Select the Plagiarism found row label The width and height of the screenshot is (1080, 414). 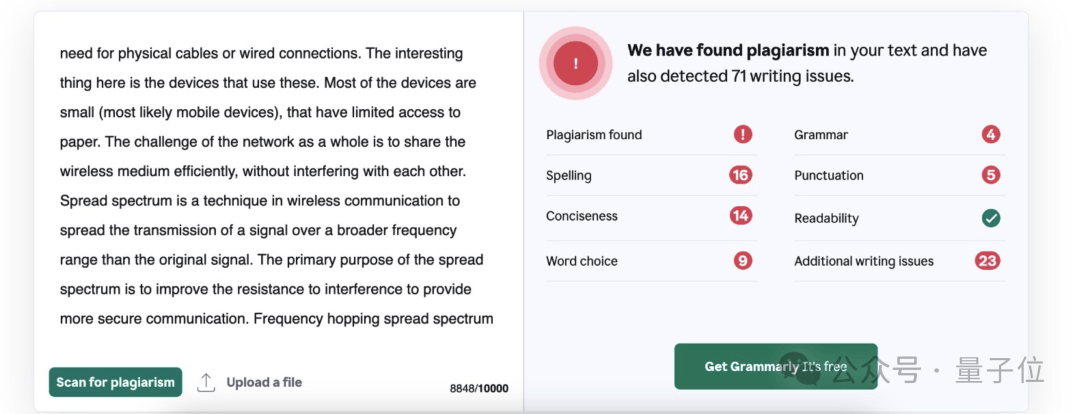[594, 135]
